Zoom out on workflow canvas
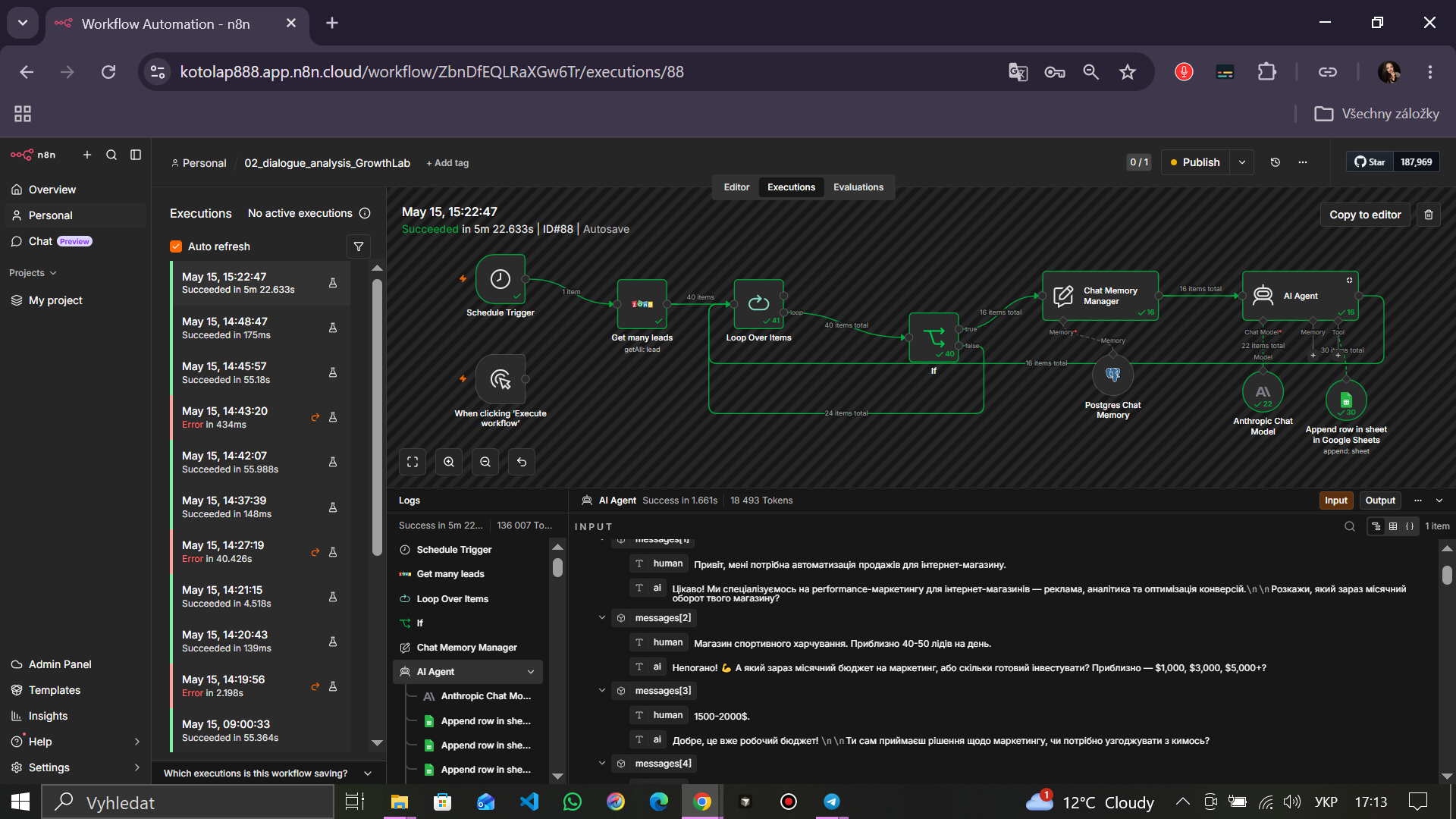Image resolution: width=1456 pixels, height=819 pixels. [x=485, y=462]
